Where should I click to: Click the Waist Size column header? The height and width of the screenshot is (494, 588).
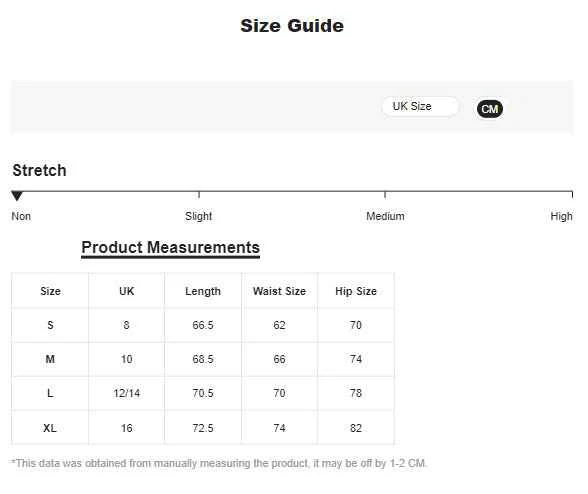click(x=279, y=291)
